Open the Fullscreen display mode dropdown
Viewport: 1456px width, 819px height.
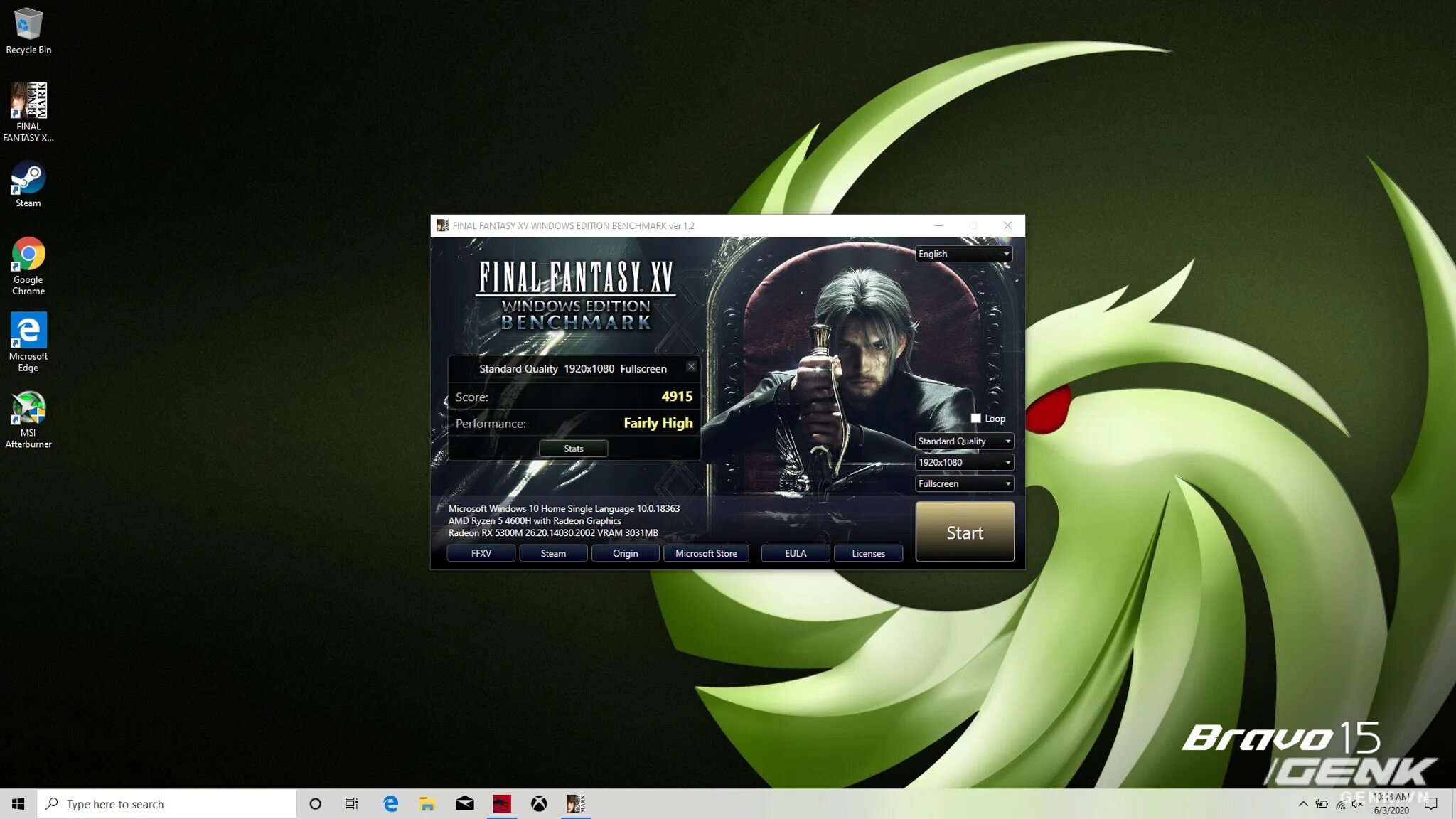963,484
